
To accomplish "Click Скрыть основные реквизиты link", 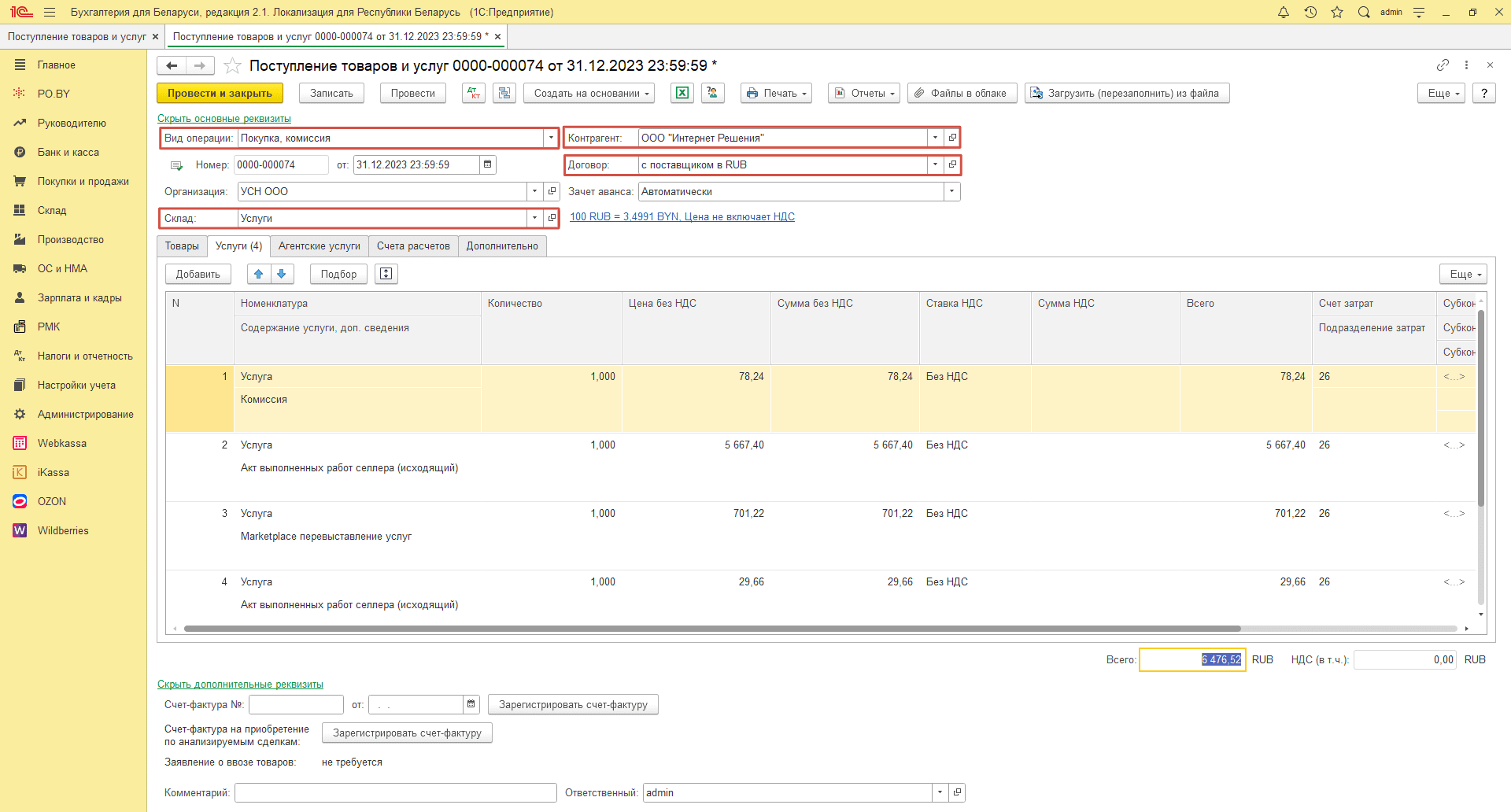I will pyautogui.click(x=224, y=119).
